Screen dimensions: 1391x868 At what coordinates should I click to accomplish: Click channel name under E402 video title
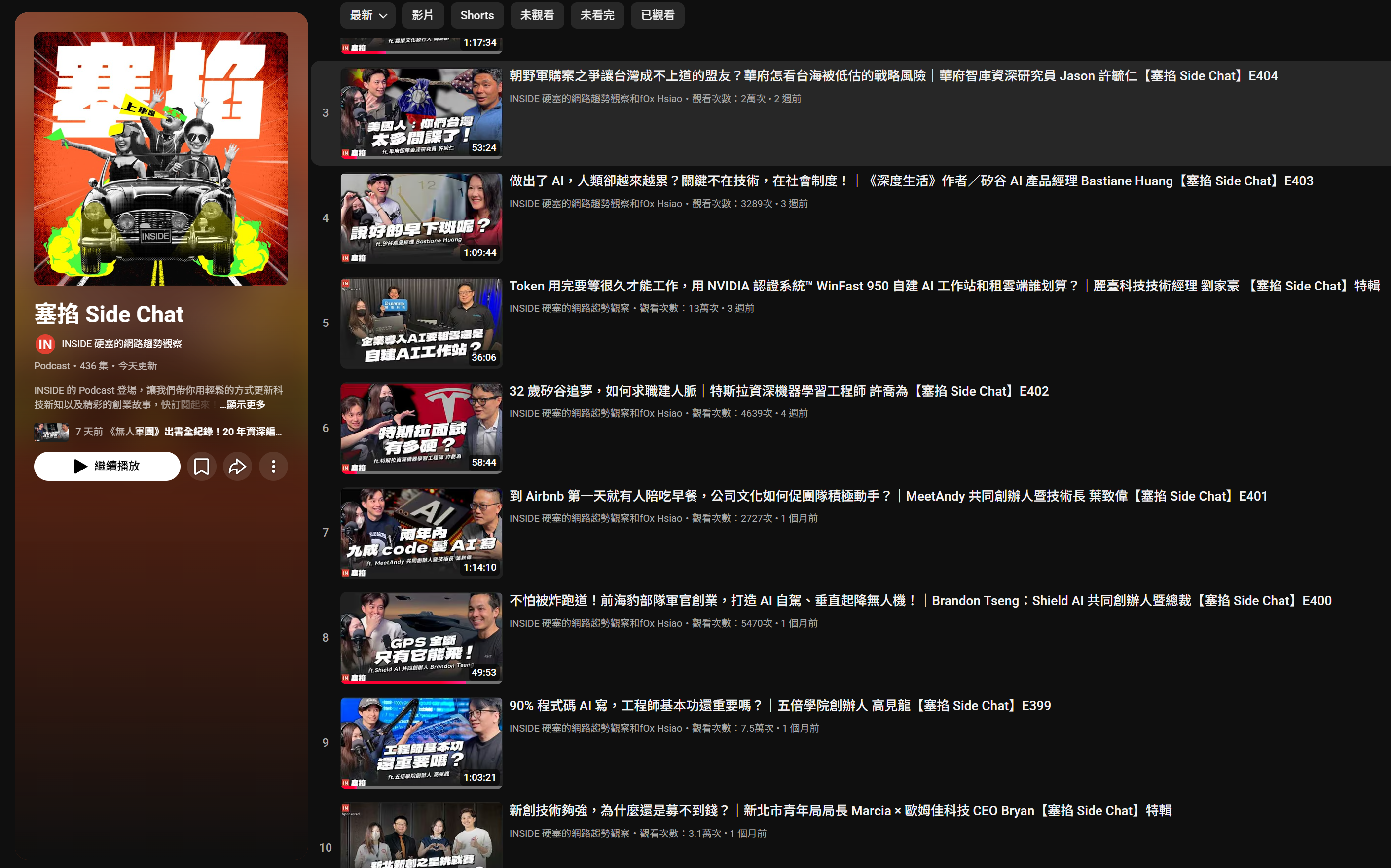click(595, 413)
